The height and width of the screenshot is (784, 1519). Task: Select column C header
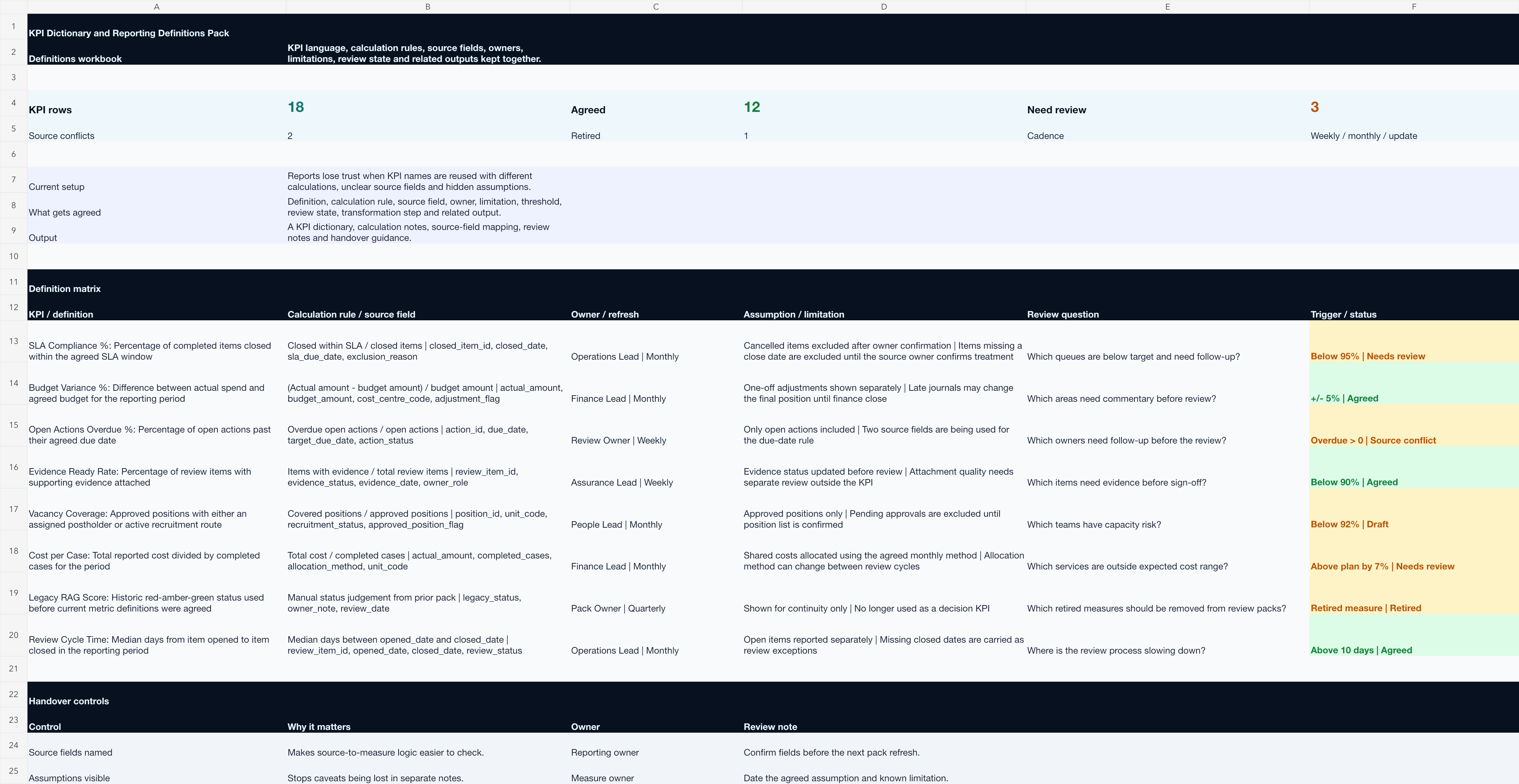[656, 7]
